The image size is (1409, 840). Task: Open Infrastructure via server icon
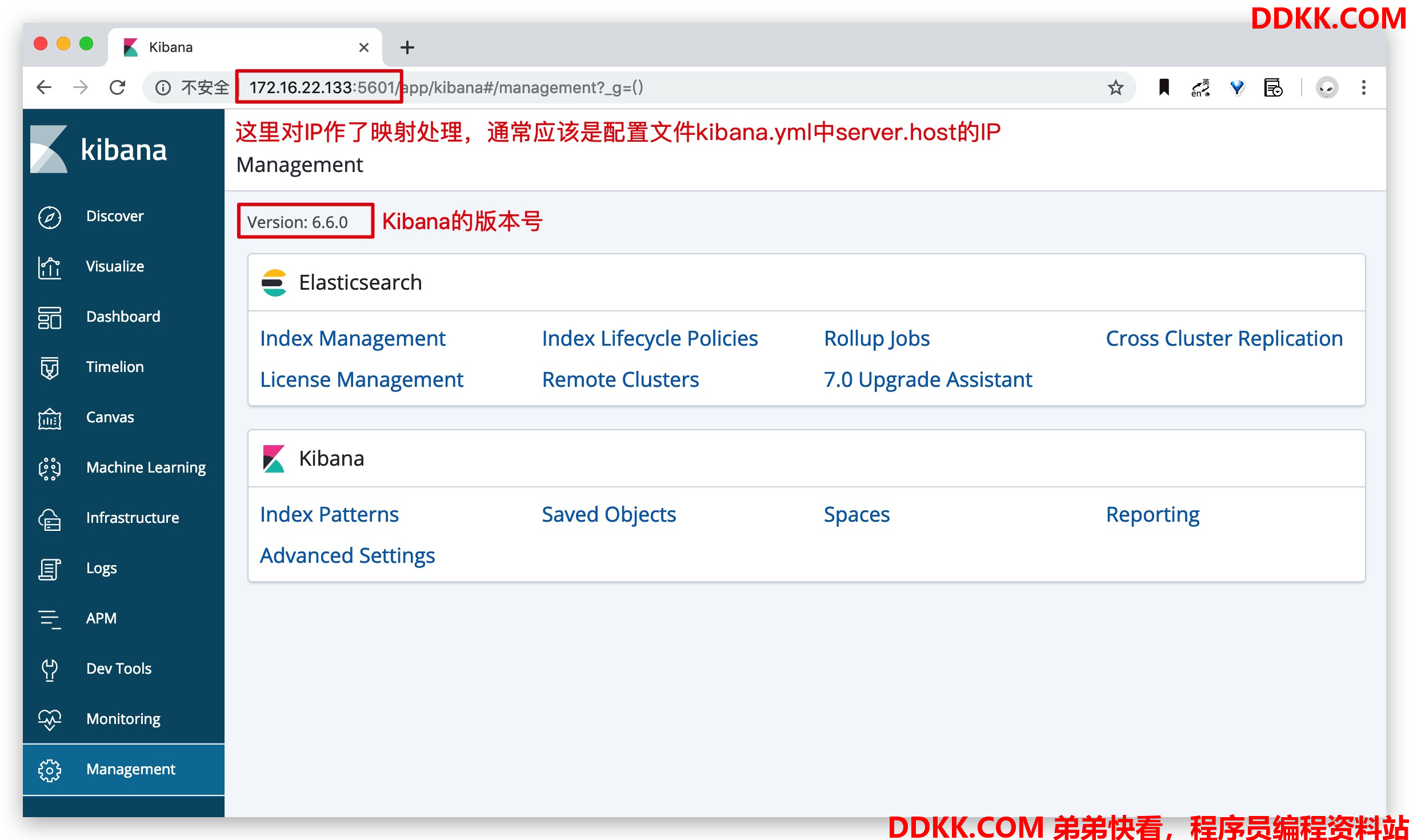click(x=50, y=519)
